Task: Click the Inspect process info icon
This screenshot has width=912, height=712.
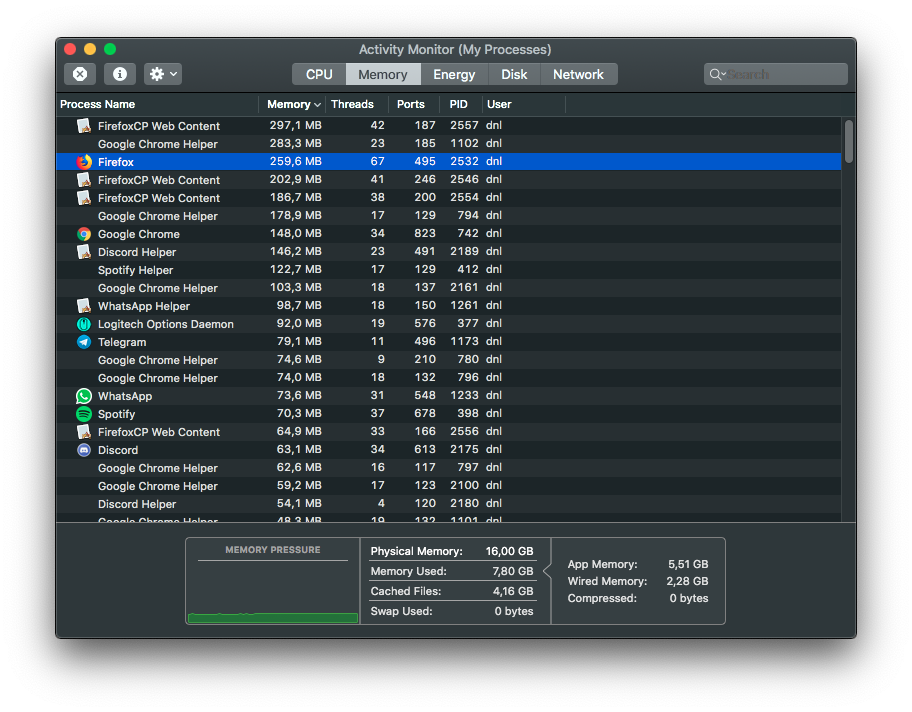Action: click(x=120, y=74)
